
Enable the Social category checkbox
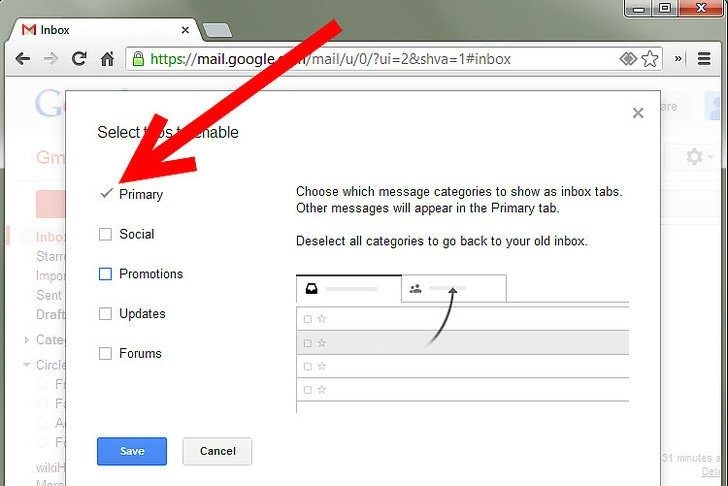(x=105, y=234)
